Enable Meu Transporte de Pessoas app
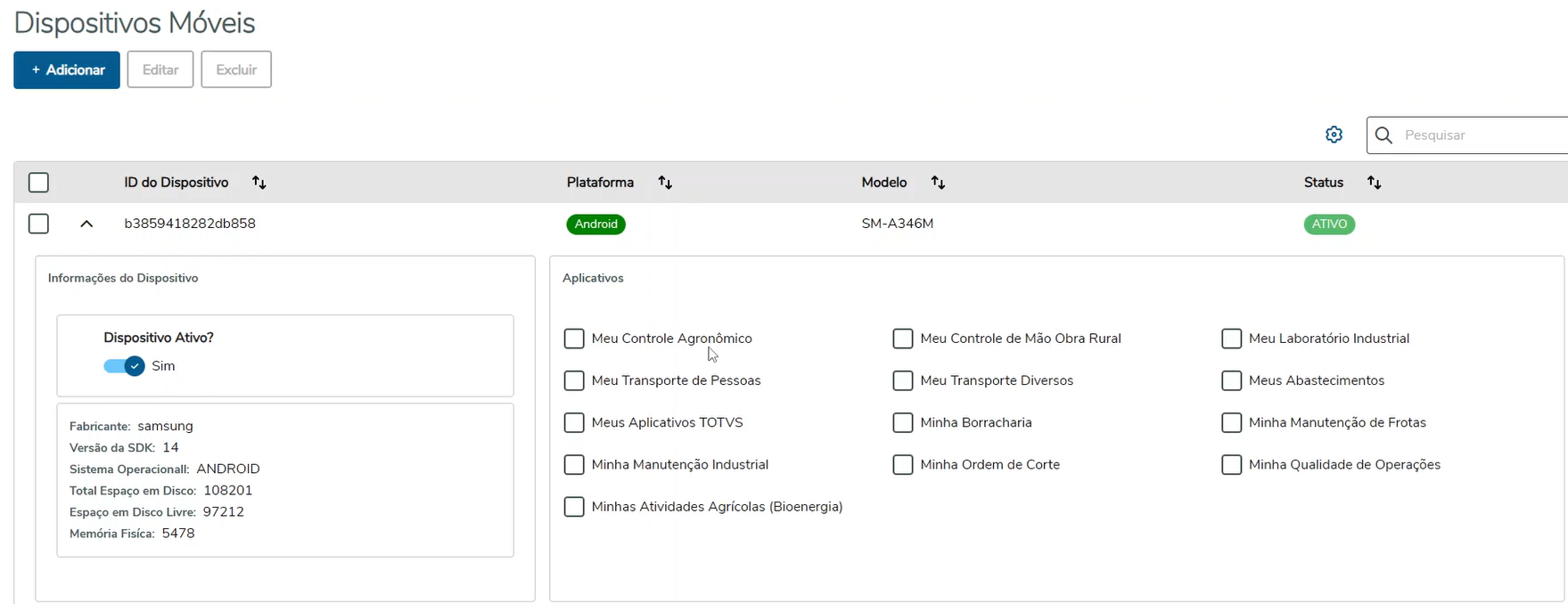The height and width of the screenshot is (604, 1568). 574,380
